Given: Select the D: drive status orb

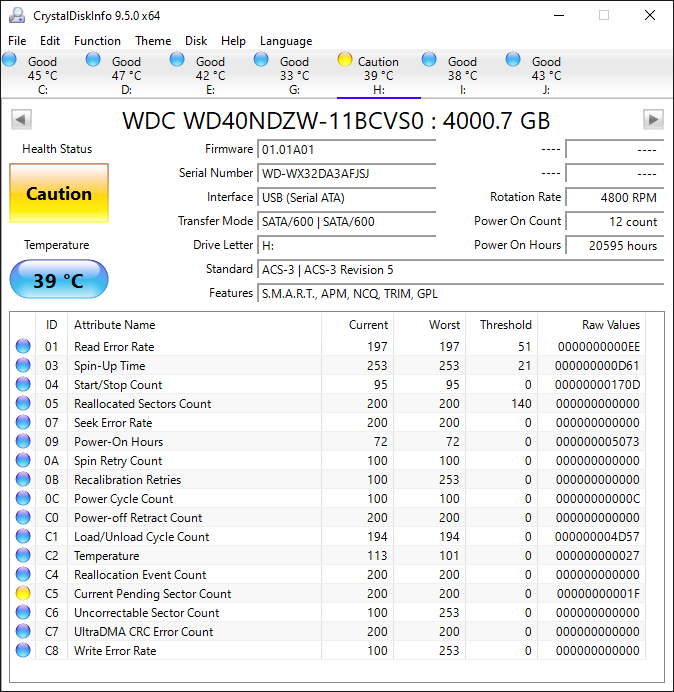Looking at the screenshot, I should [x=93, y=60].
